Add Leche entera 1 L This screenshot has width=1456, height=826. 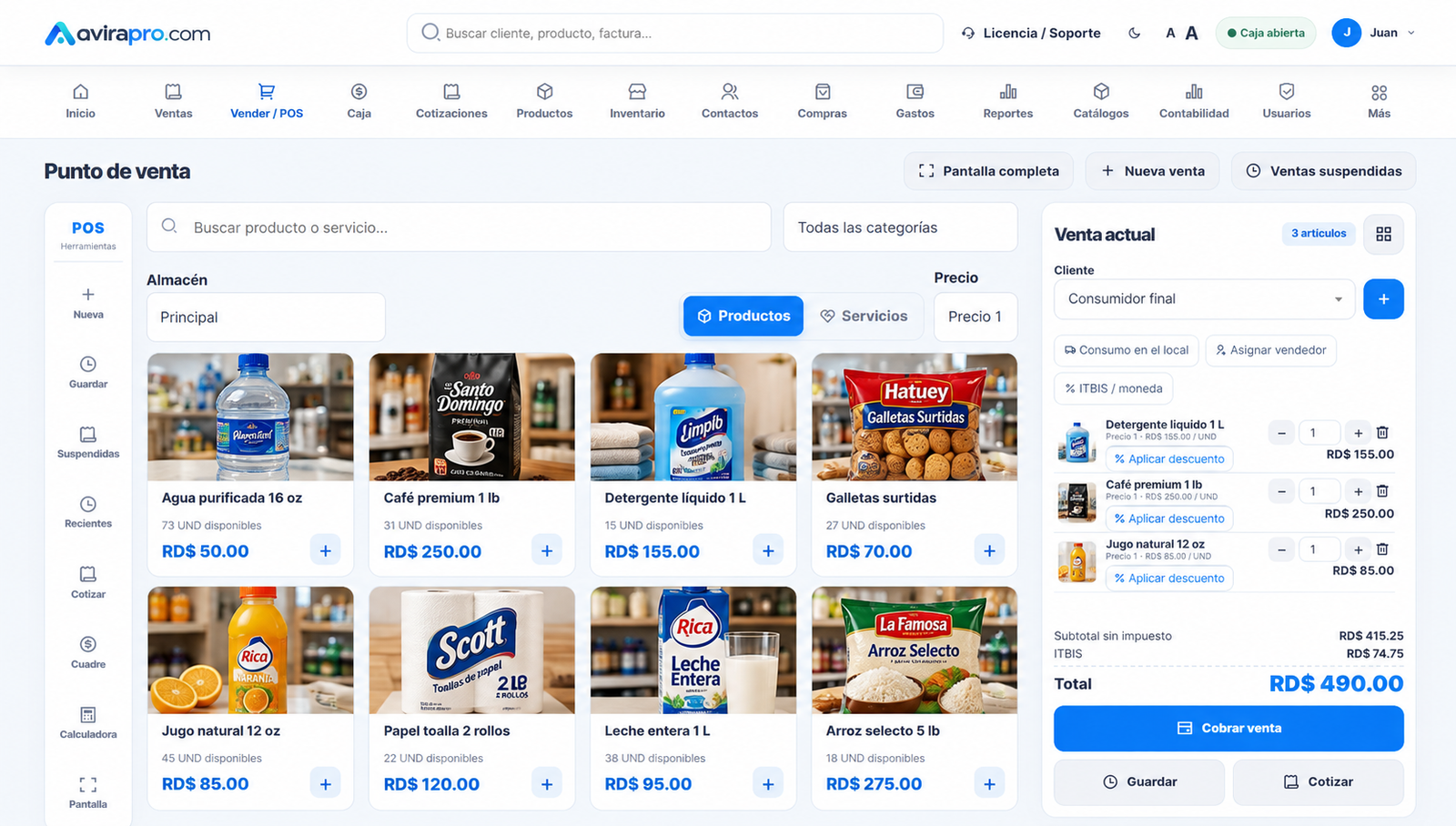[768, 783]
